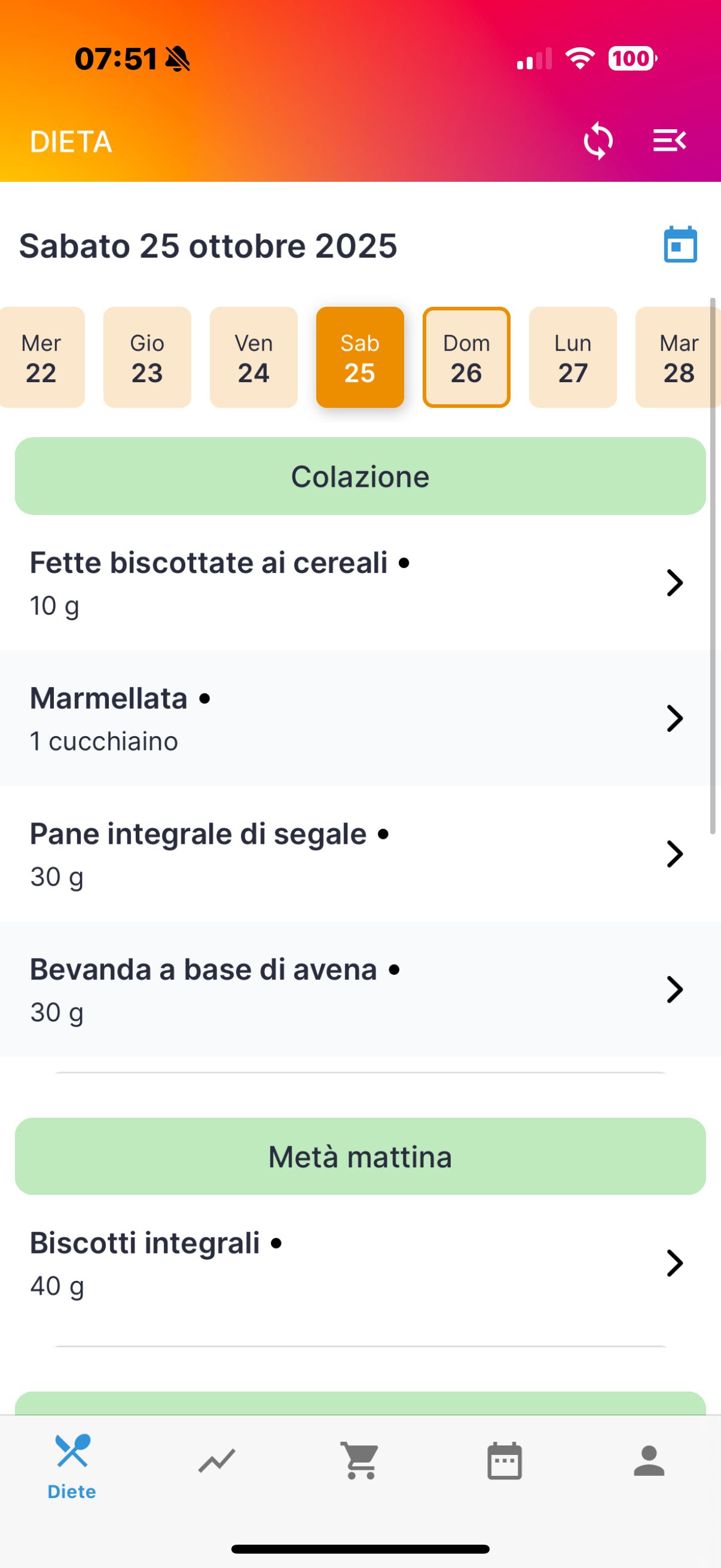Select day Dom 26
Viewport: 721px width, 1568px height.
click(x=466, y=357)
